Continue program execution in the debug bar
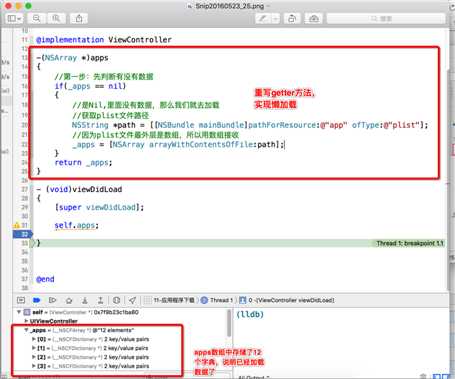455x379 pixels. pyautogui.click(x=52, y=300)
